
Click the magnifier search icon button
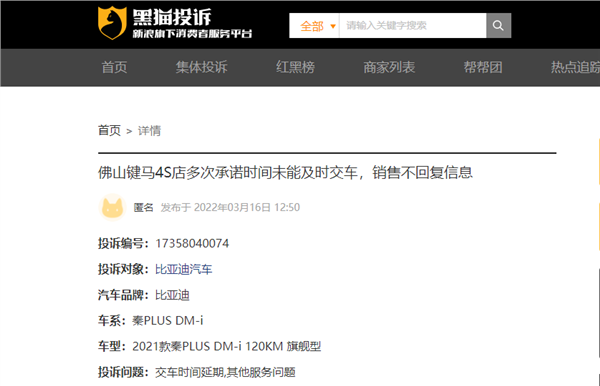(x=498, y=26)
